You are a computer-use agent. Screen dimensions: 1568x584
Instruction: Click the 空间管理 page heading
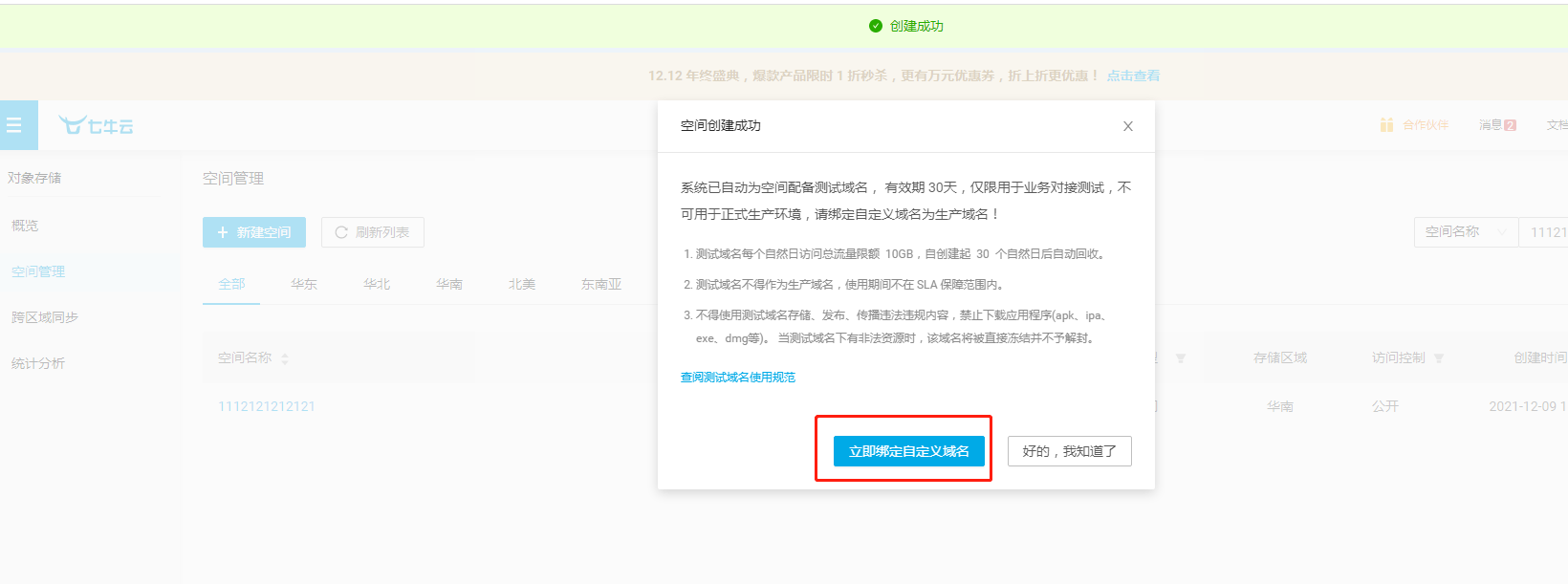point(233,178)
